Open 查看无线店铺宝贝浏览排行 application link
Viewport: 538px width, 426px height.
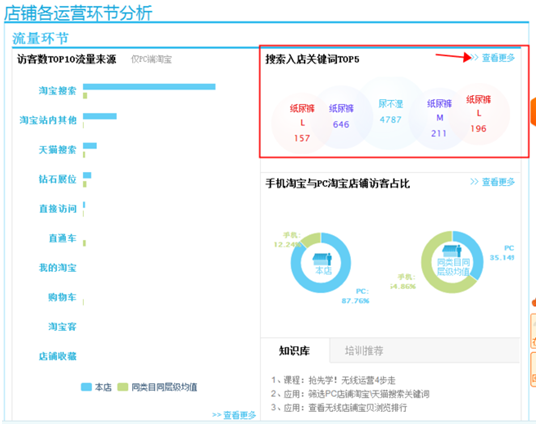pos(358,407)
